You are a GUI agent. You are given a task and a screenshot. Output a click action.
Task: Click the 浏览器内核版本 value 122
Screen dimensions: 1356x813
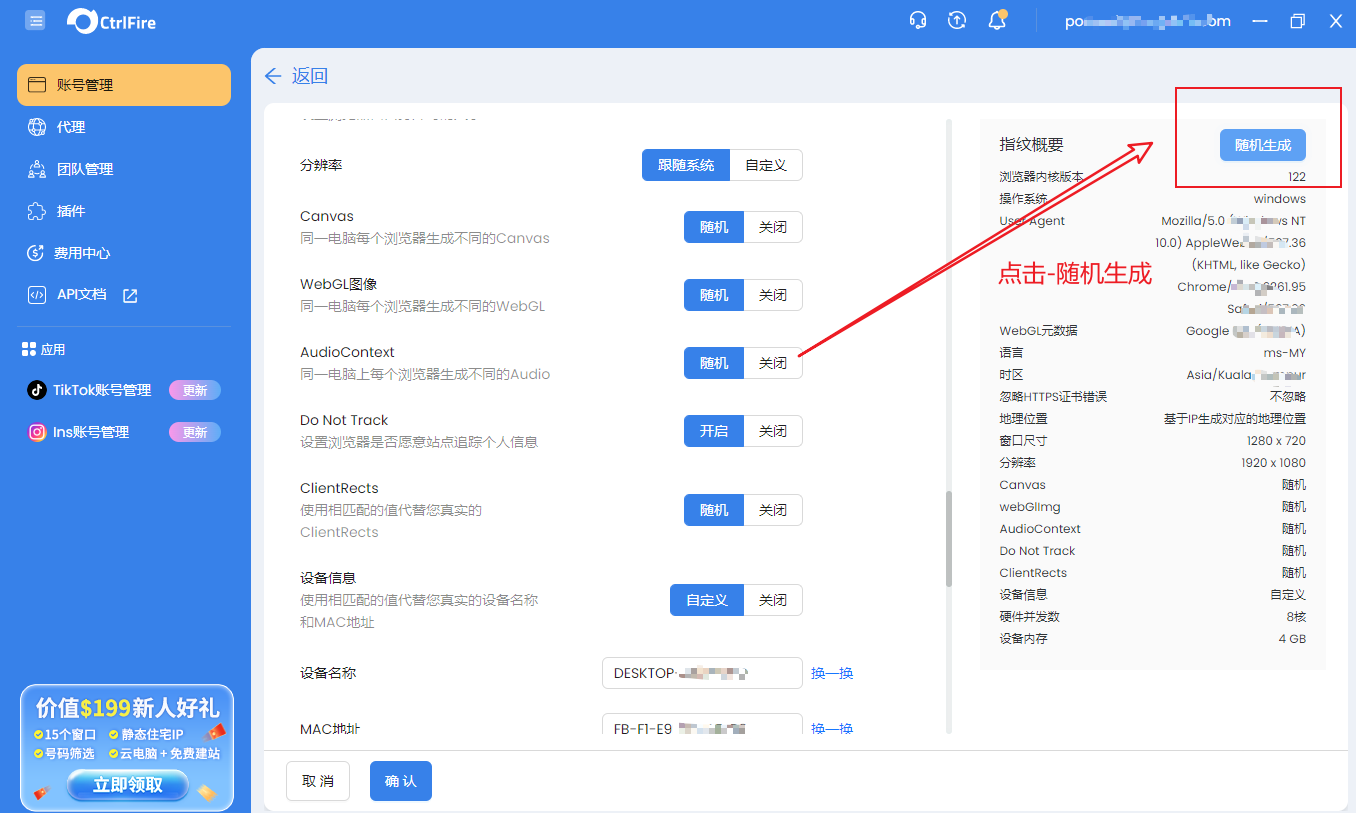(x=1296, y=177)
